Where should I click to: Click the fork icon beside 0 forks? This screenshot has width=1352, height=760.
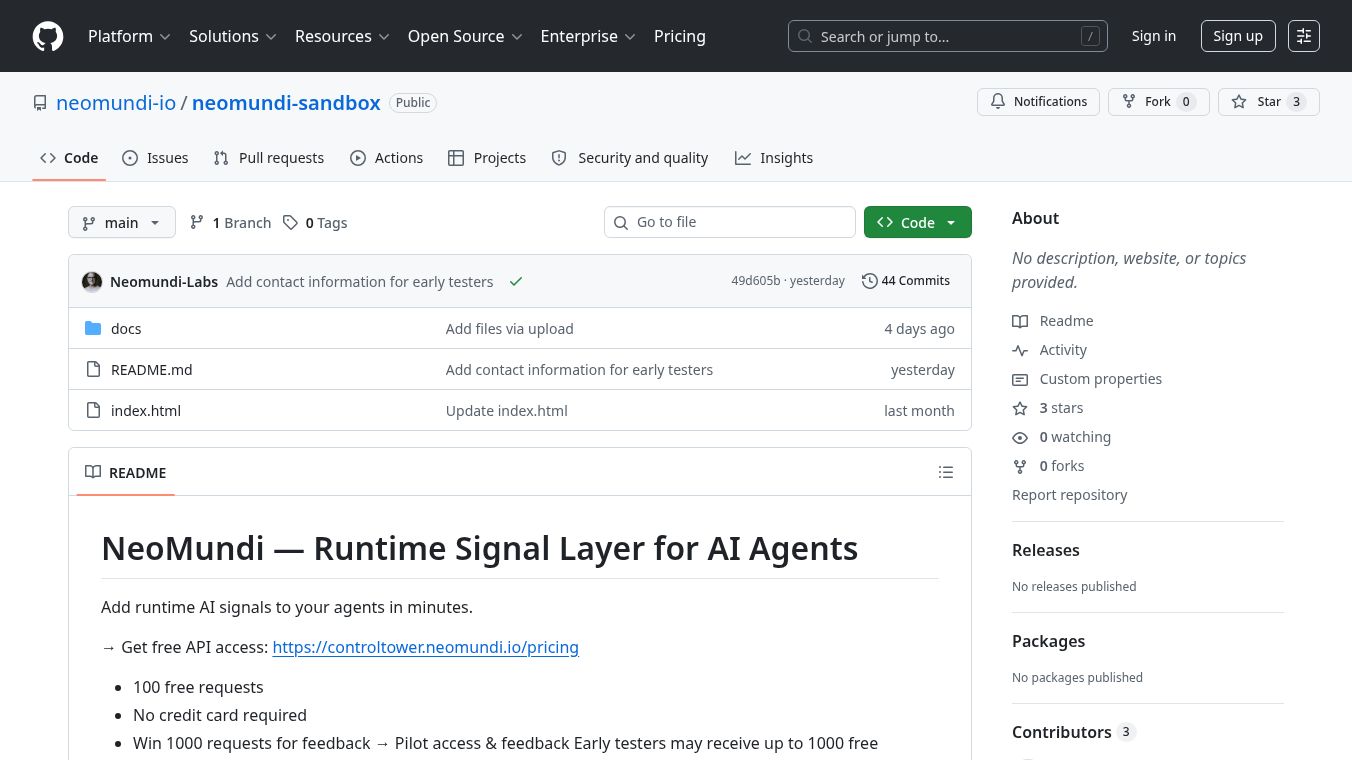[x=1020, y=466]
